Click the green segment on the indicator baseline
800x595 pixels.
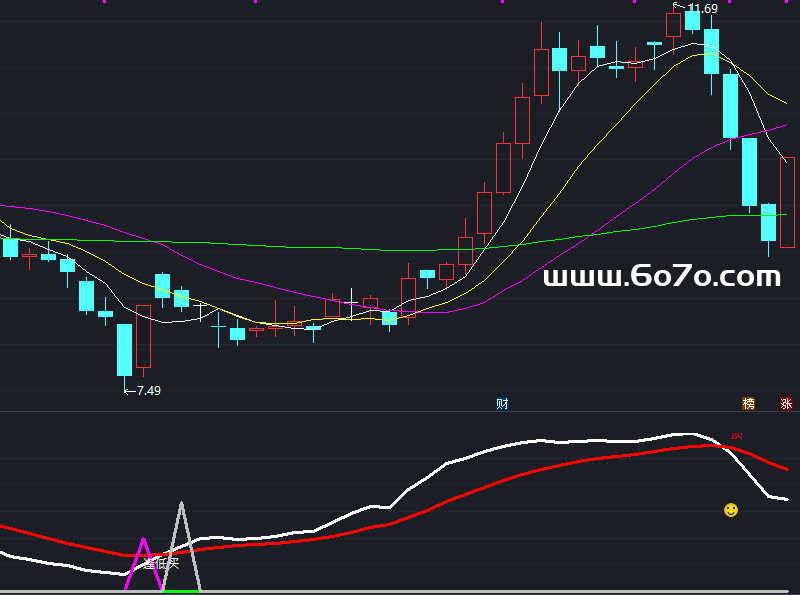pyautogui.click(x=181, y=591)
